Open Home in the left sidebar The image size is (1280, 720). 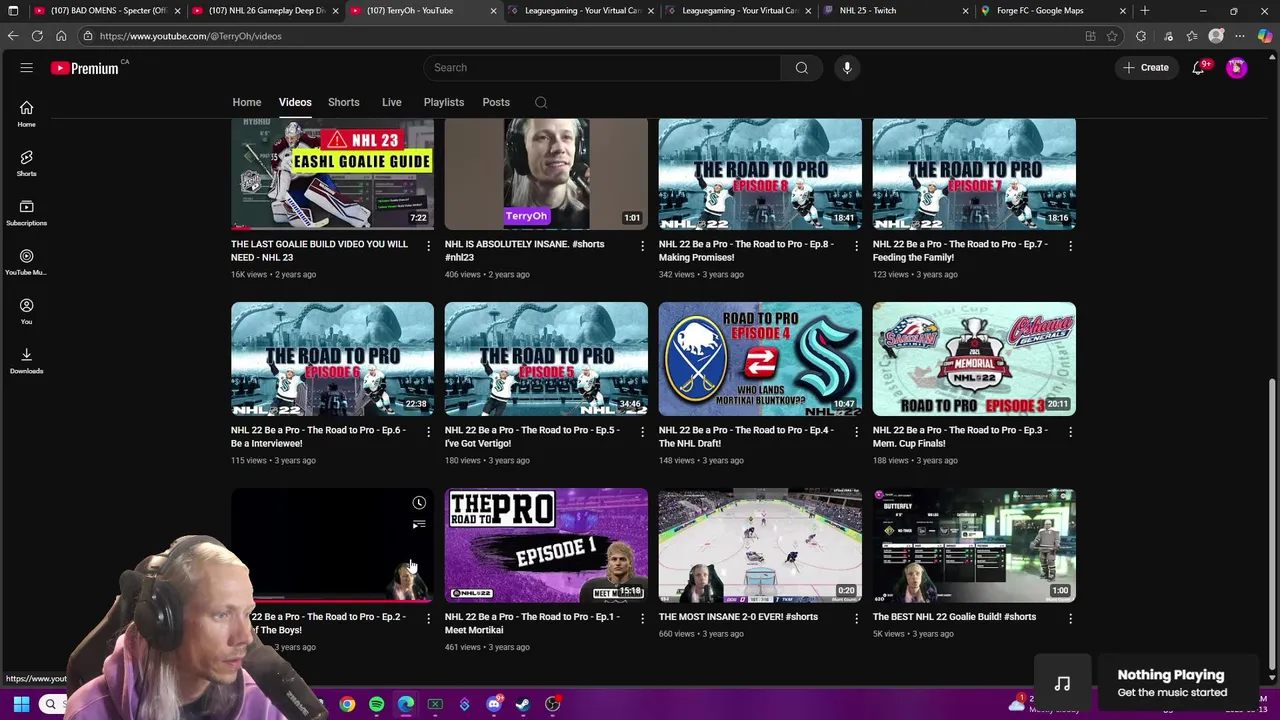26,113
